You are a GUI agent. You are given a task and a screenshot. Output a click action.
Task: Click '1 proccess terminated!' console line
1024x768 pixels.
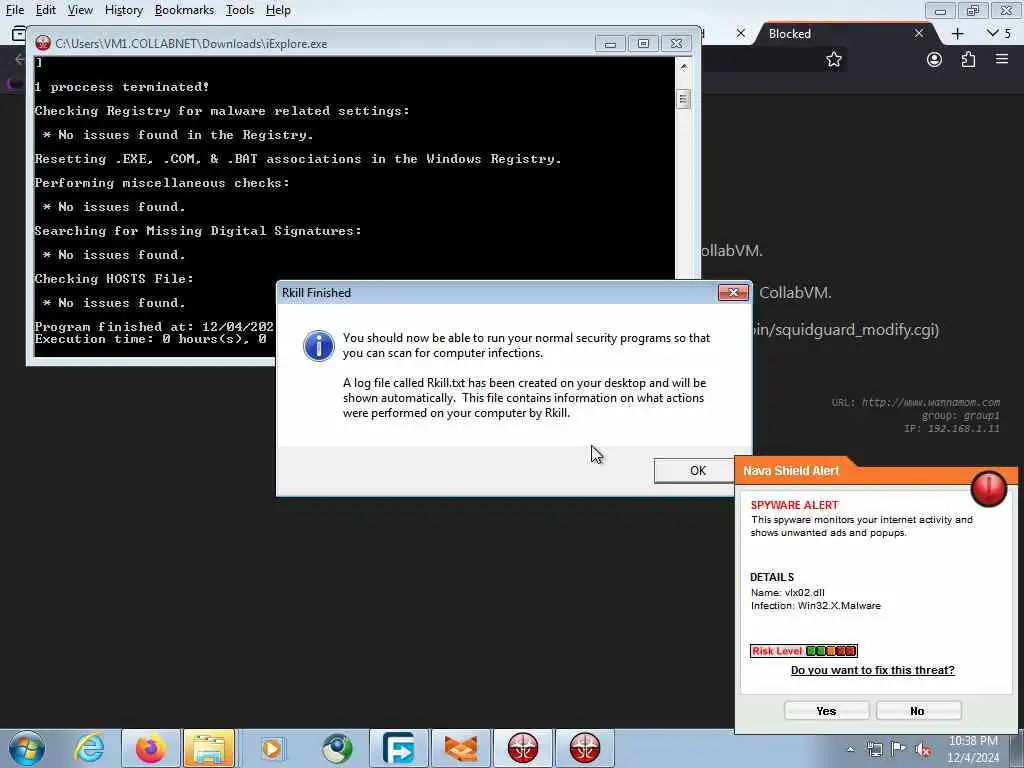tap(121, 87)
